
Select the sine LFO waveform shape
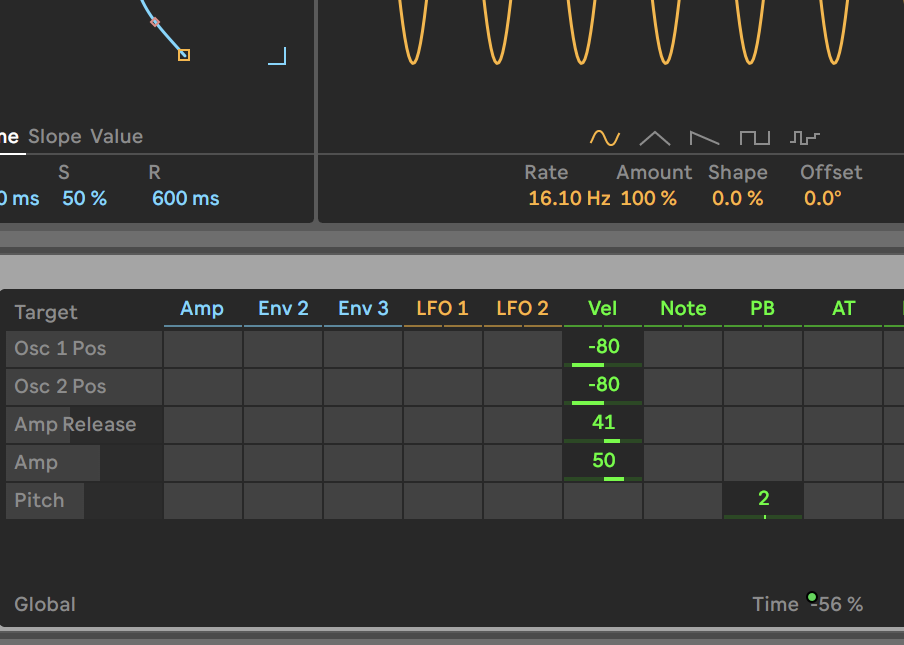coord(605,138)
